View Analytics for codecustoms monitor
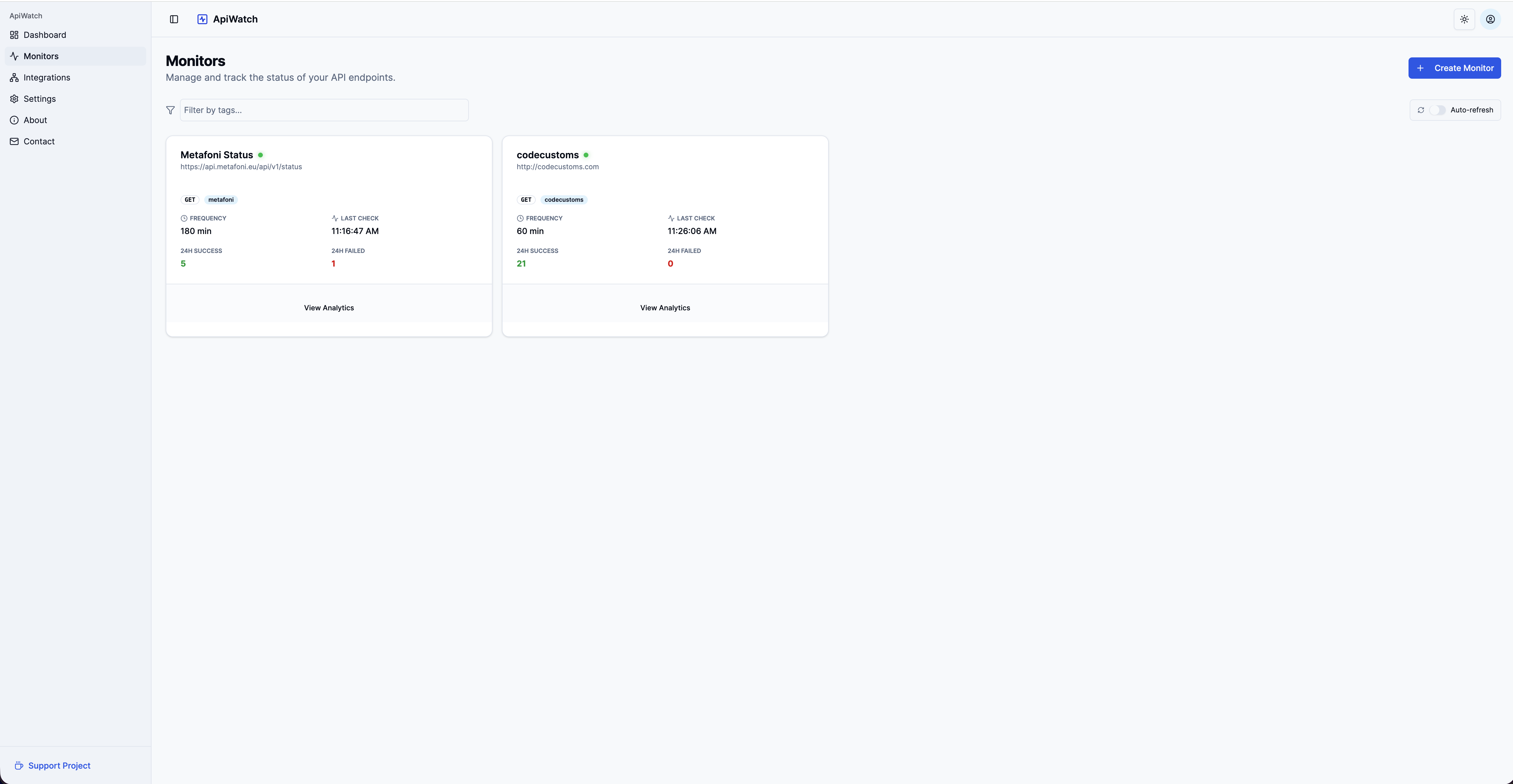The image size is (1513, 784). pos(665,308)
